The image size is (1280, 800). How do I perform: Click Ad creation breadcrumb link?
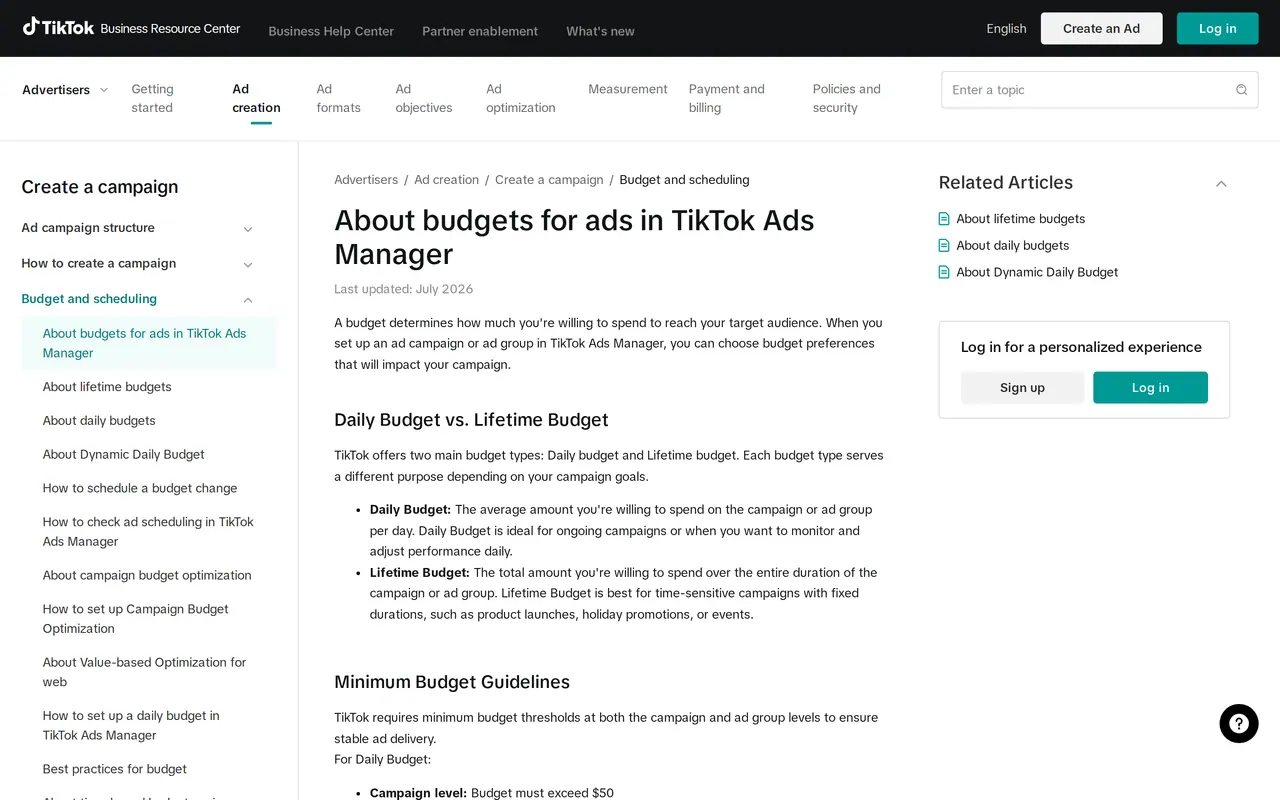point(446,180)
